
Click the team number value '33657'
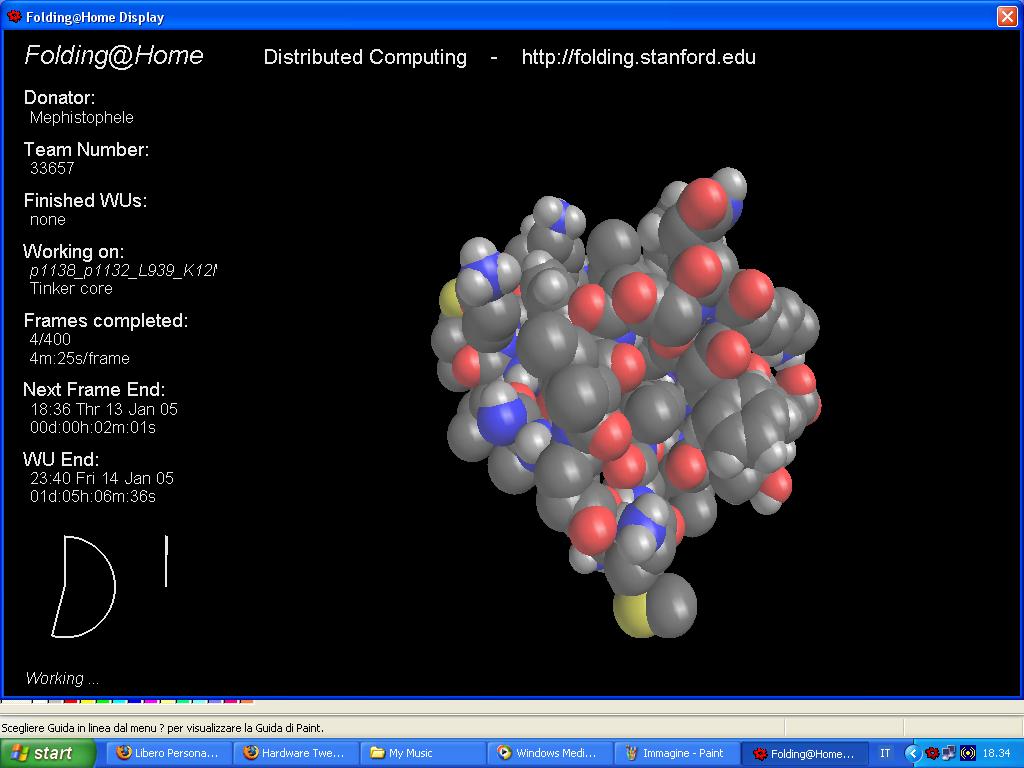(x=52, y=168)
